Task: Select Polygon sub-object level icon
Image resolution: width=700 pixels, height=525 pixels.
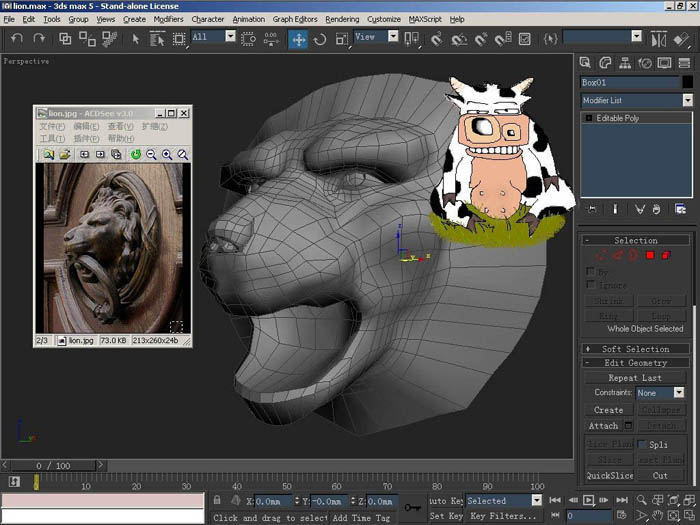Action: (650, 255)
